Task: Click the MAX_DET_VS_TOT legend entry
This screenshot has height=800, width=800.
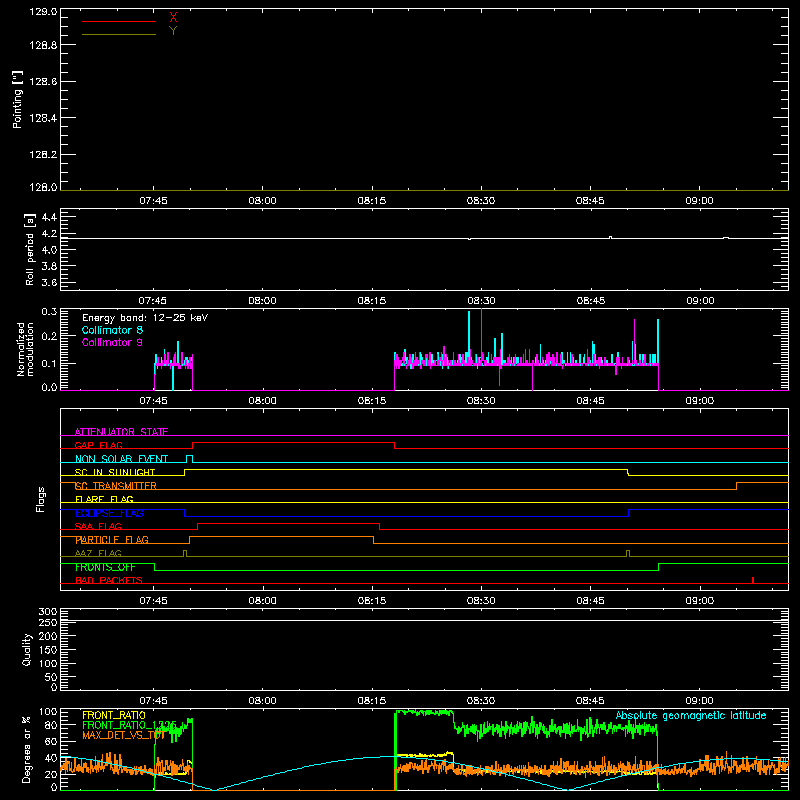Action: click(123, 735)
